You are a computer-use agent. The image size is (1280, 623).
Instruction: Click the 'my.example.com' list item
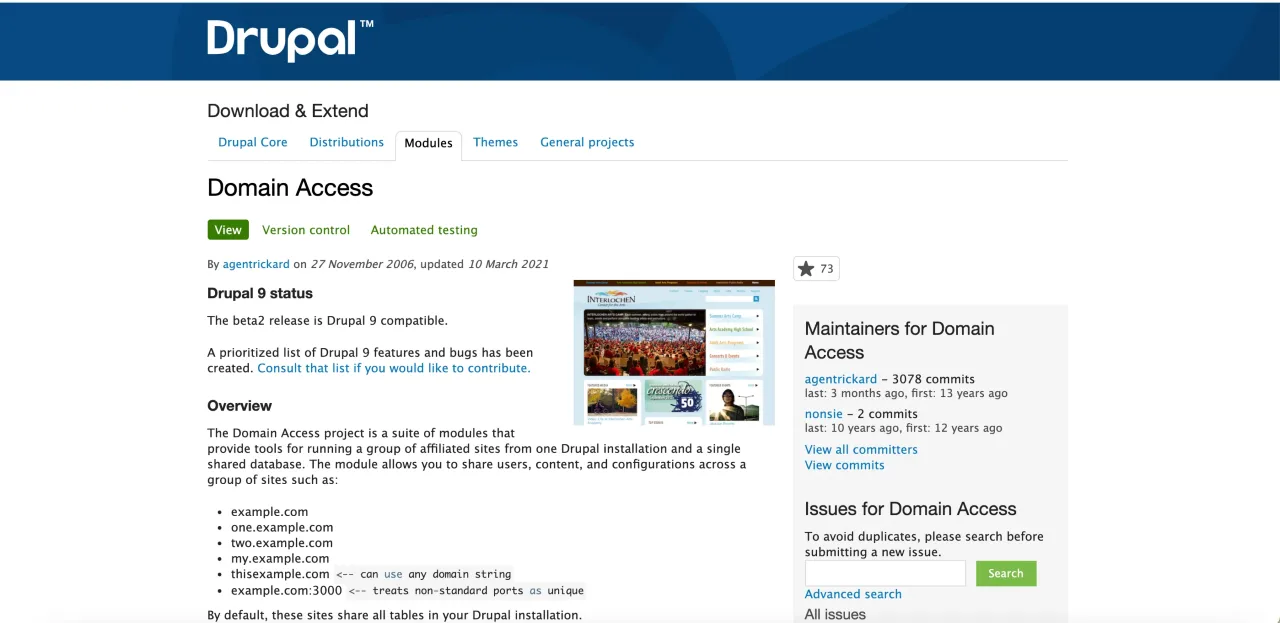click(x=280, y=558)
